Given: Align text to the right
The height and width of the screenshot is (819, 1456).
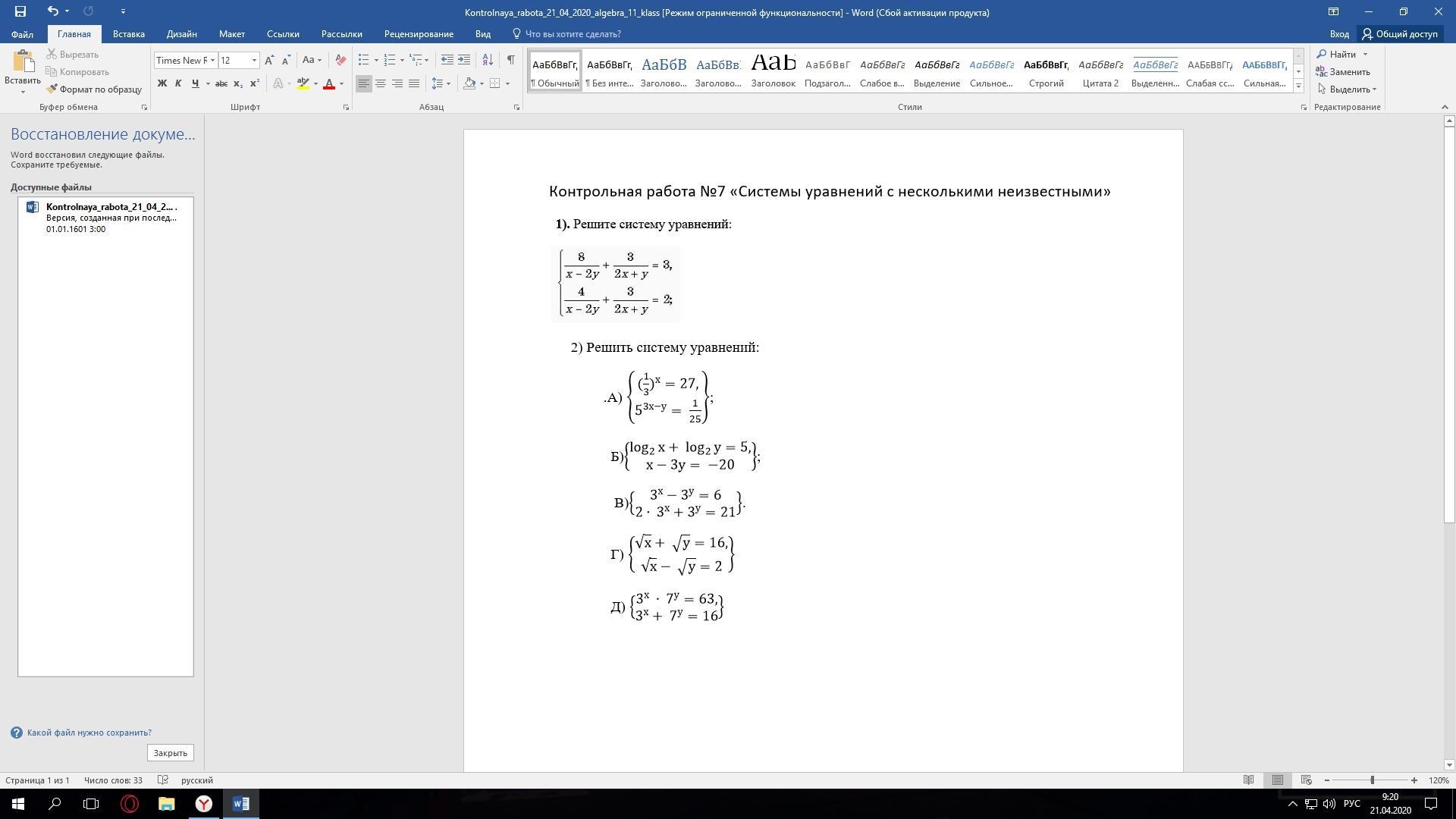Looking at the screenshot, I should coord(397,83).
